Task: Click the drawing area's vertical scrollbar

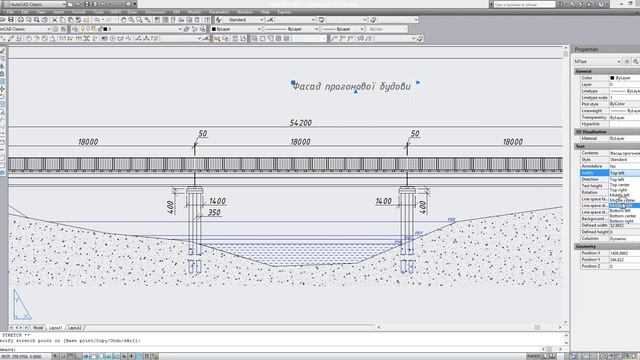Action: pos(565,186)
